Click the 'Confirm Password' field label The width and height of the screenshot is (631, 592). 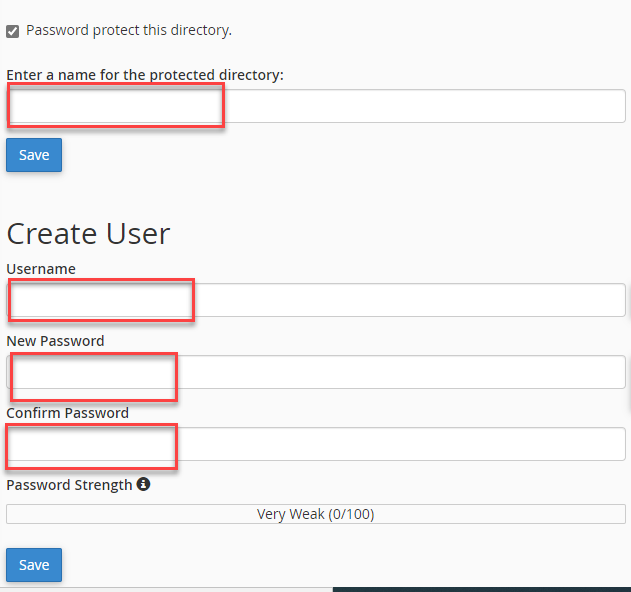(x=68, y=413)
